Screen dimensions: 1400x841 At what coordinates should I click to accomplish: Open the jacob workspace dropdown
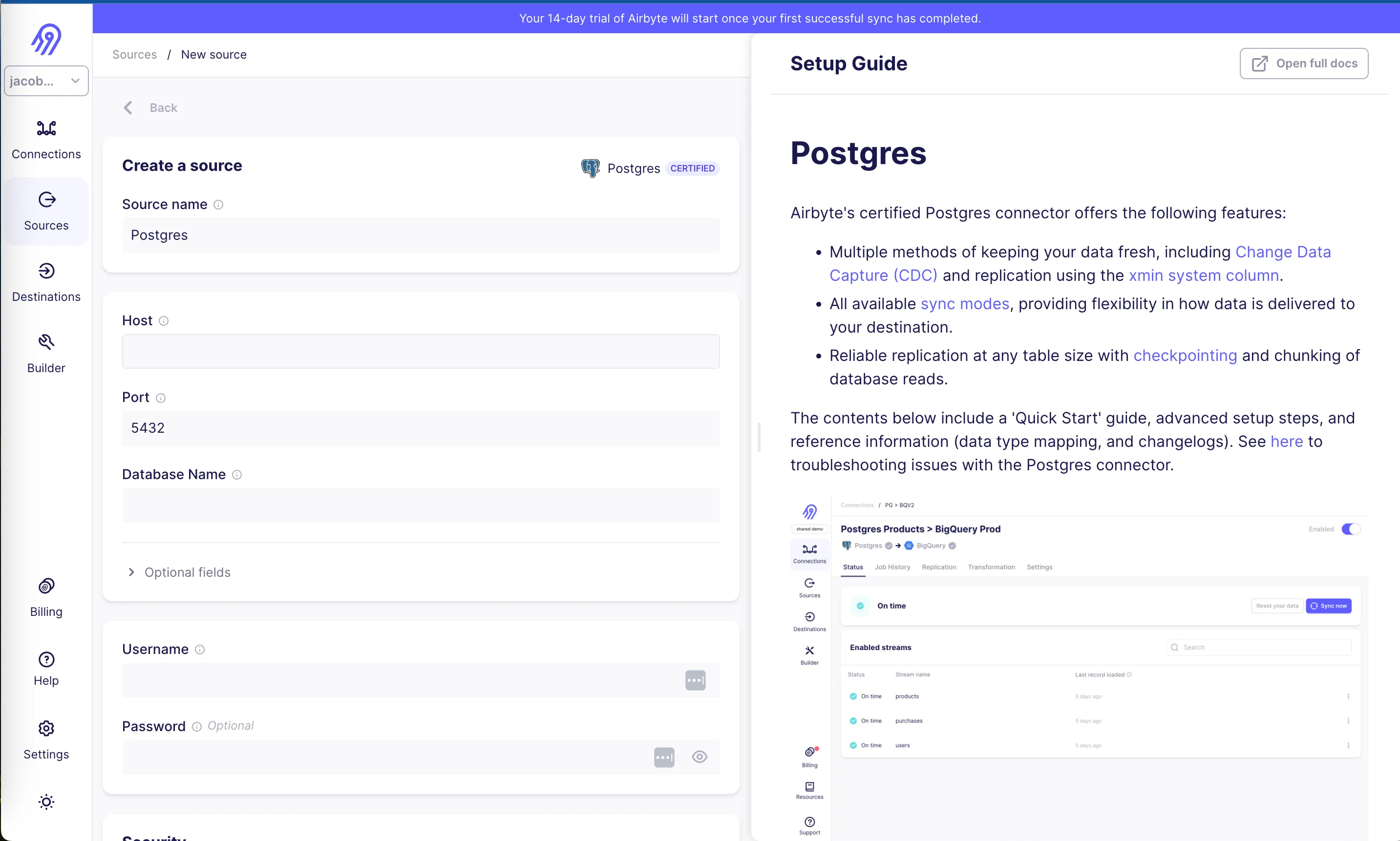point(46,81)
